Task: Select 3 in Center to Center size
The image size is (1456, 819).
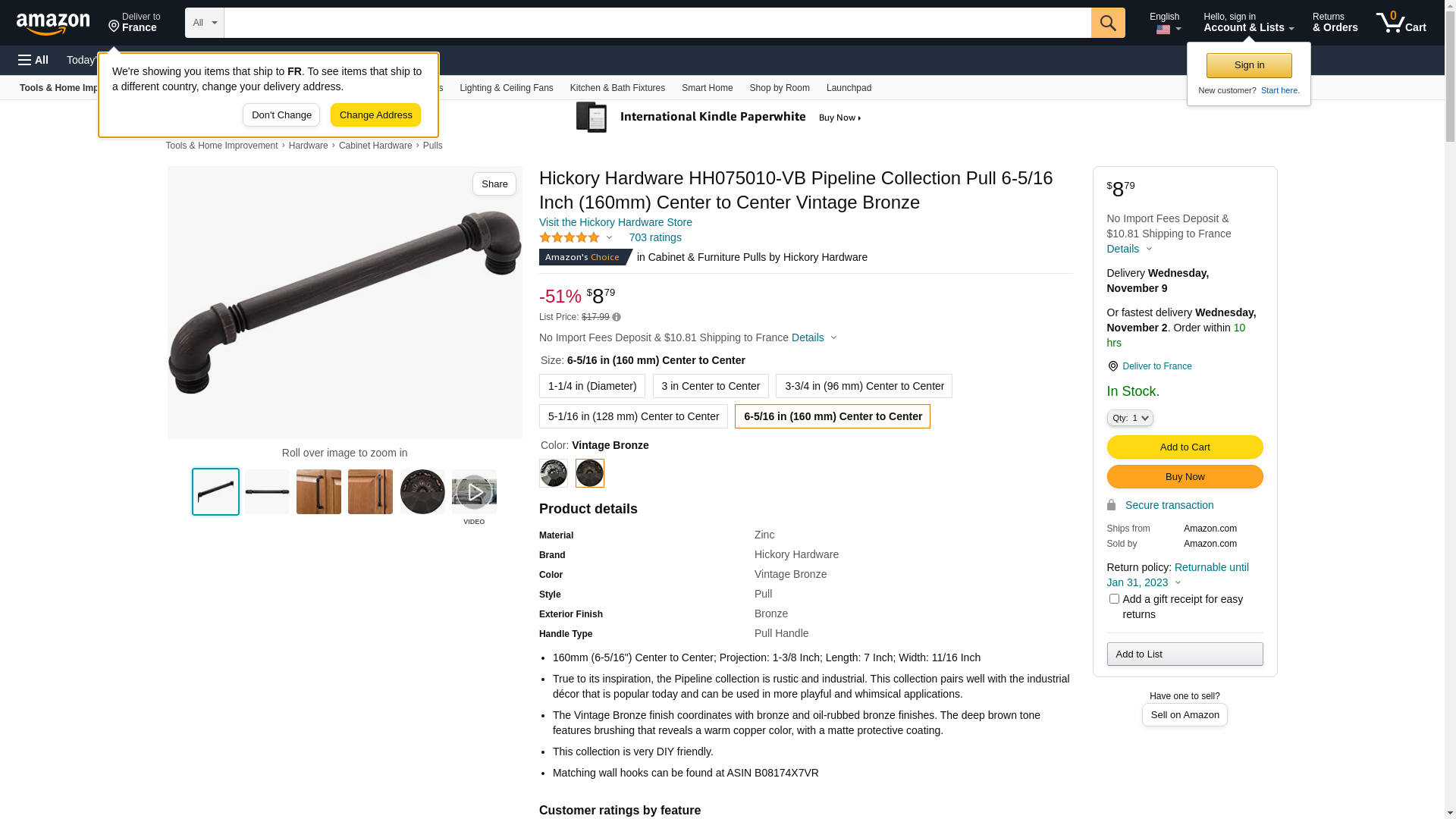Action: click(x=711, y=386)
